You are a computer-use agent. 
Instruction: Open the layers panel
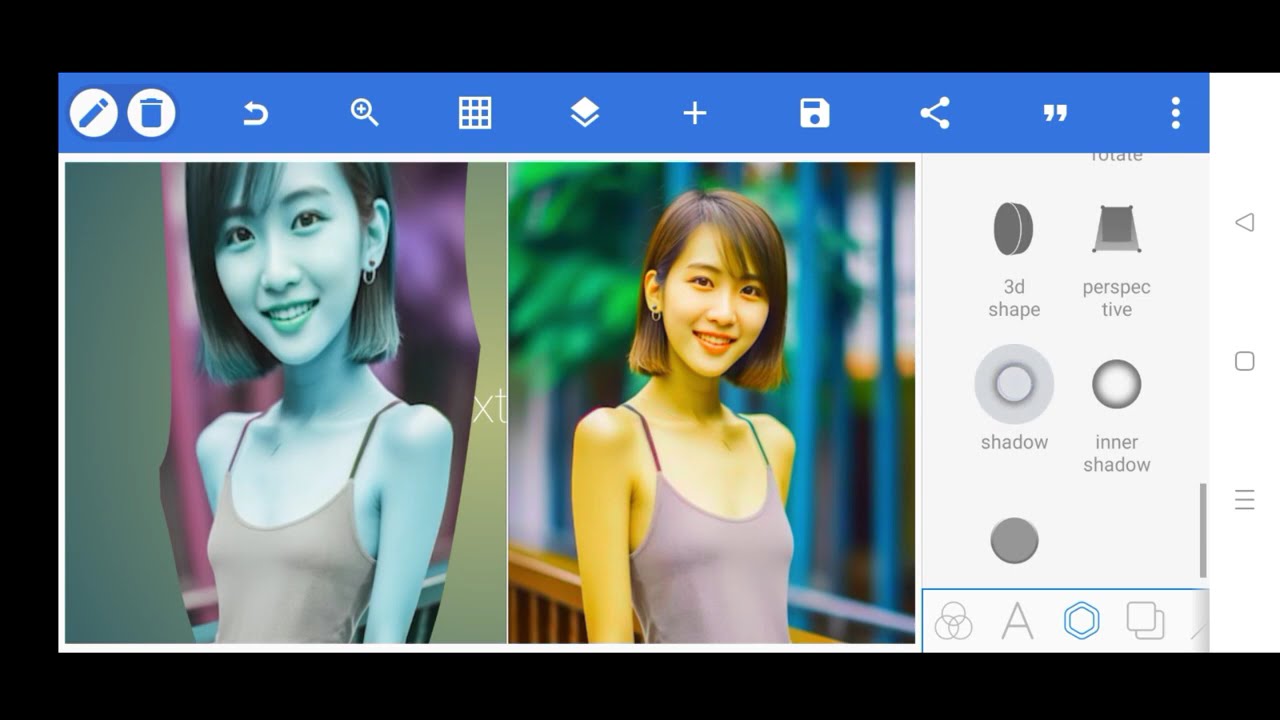[x=585, y=113]
